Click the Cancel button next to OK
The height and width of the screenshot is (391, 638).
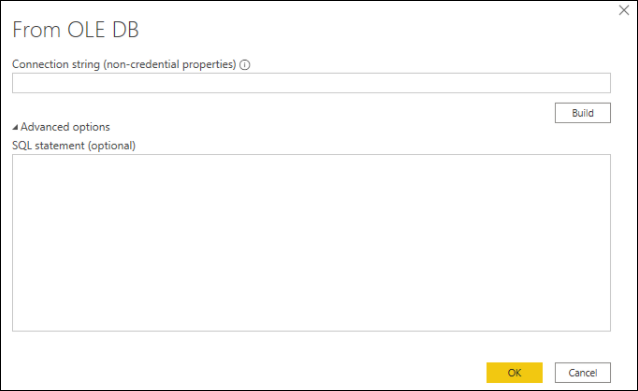583,373
